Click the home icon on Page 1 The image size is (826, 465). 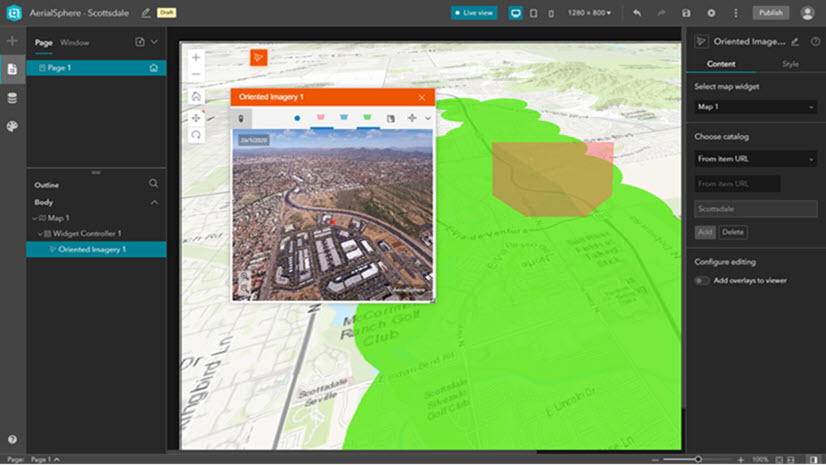tap(153, 68)
